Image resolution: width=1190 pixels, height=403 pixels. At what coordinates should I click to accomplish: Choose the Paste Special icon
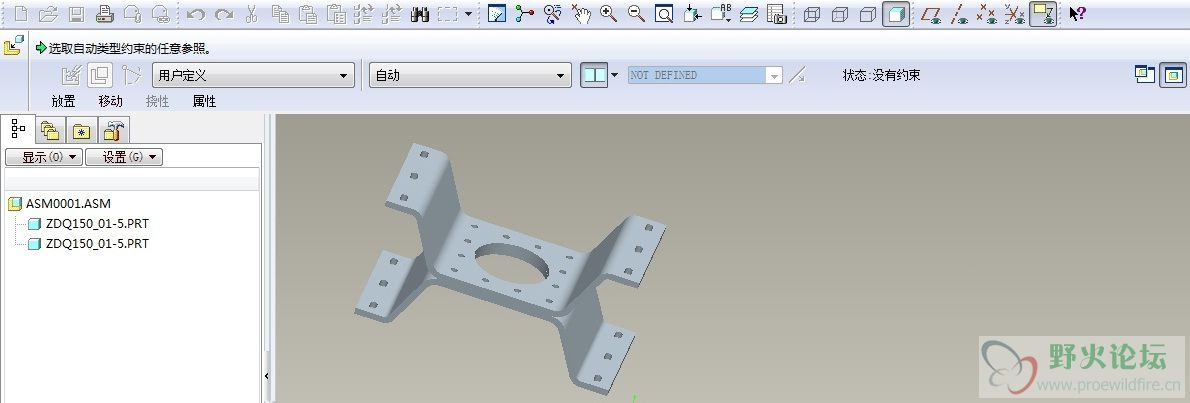coord(335,14)
